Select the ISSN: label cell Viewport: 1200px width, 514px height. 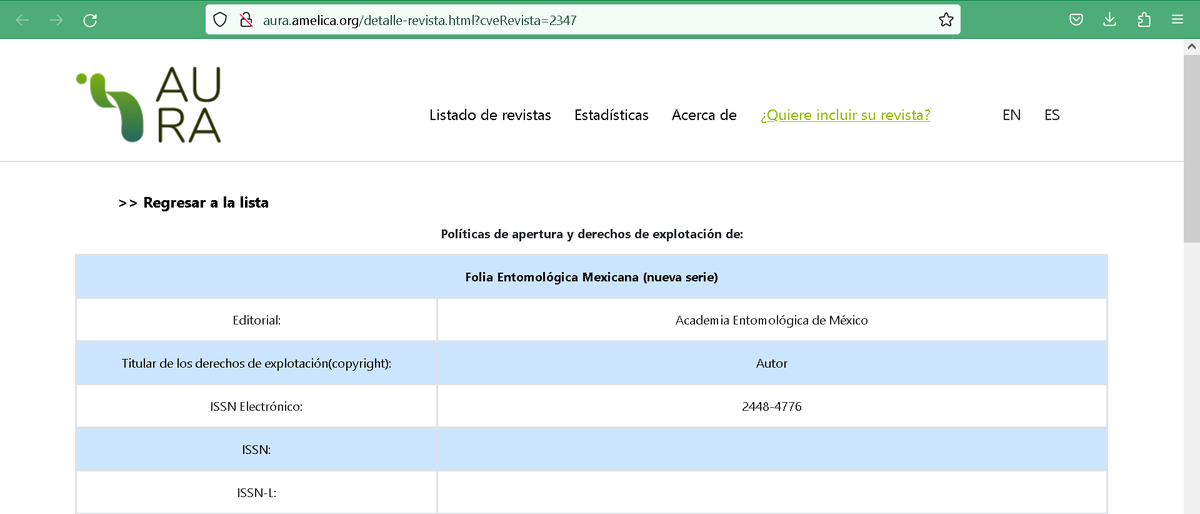coord(256,450)
